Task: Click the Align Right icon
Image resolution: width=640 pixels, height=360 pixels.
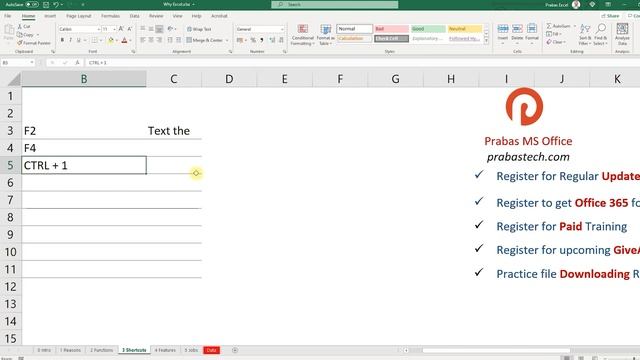Action: (160, 40)
